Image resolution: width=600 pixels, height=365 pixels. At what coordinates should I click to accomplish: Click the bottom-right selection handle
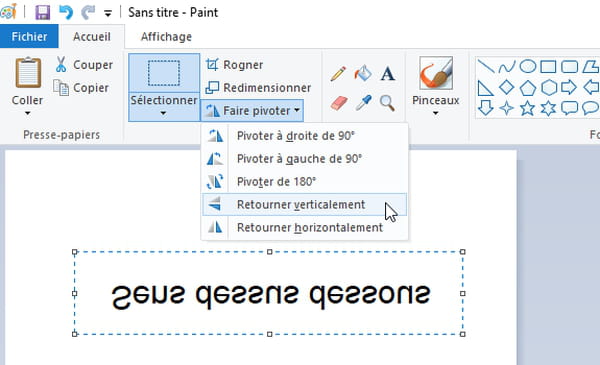pyautogui.click(x=463, y=334)
